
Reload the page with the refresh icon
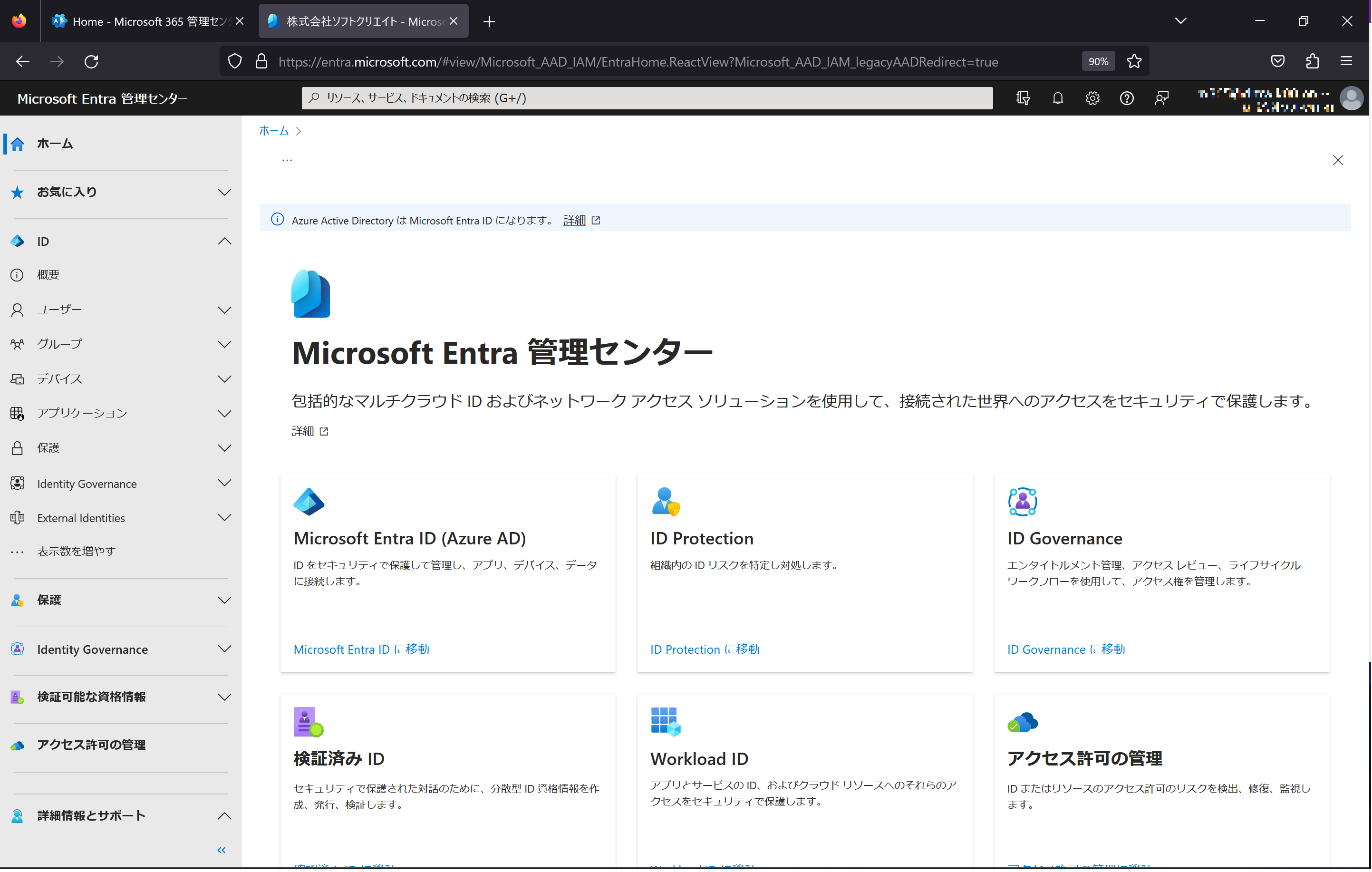tap(91, 61)
